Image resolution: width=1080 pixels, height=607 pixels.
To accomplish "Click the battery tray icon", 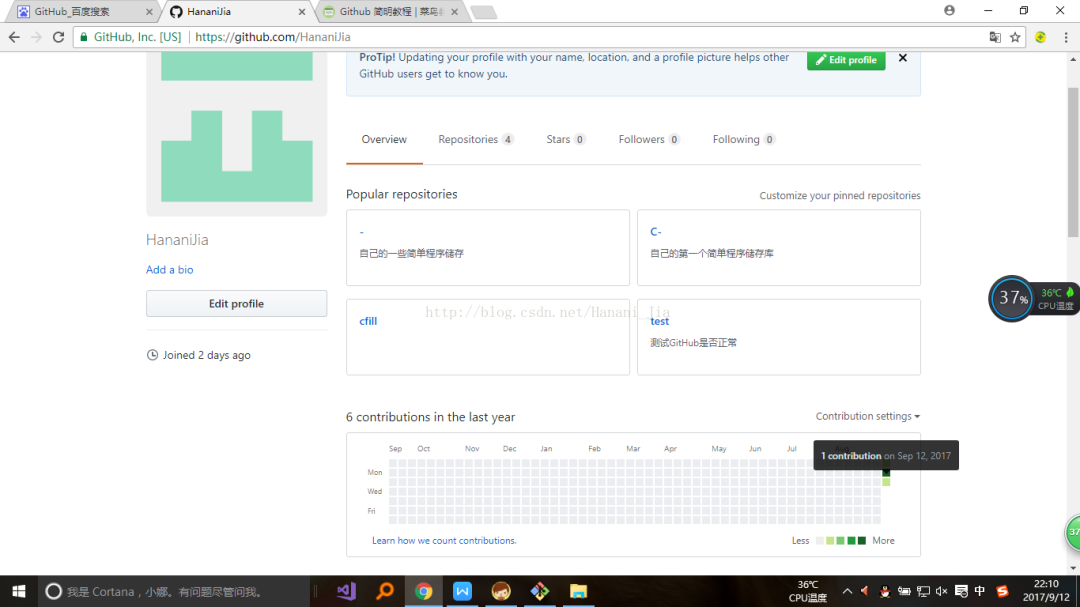I will 904,591.
